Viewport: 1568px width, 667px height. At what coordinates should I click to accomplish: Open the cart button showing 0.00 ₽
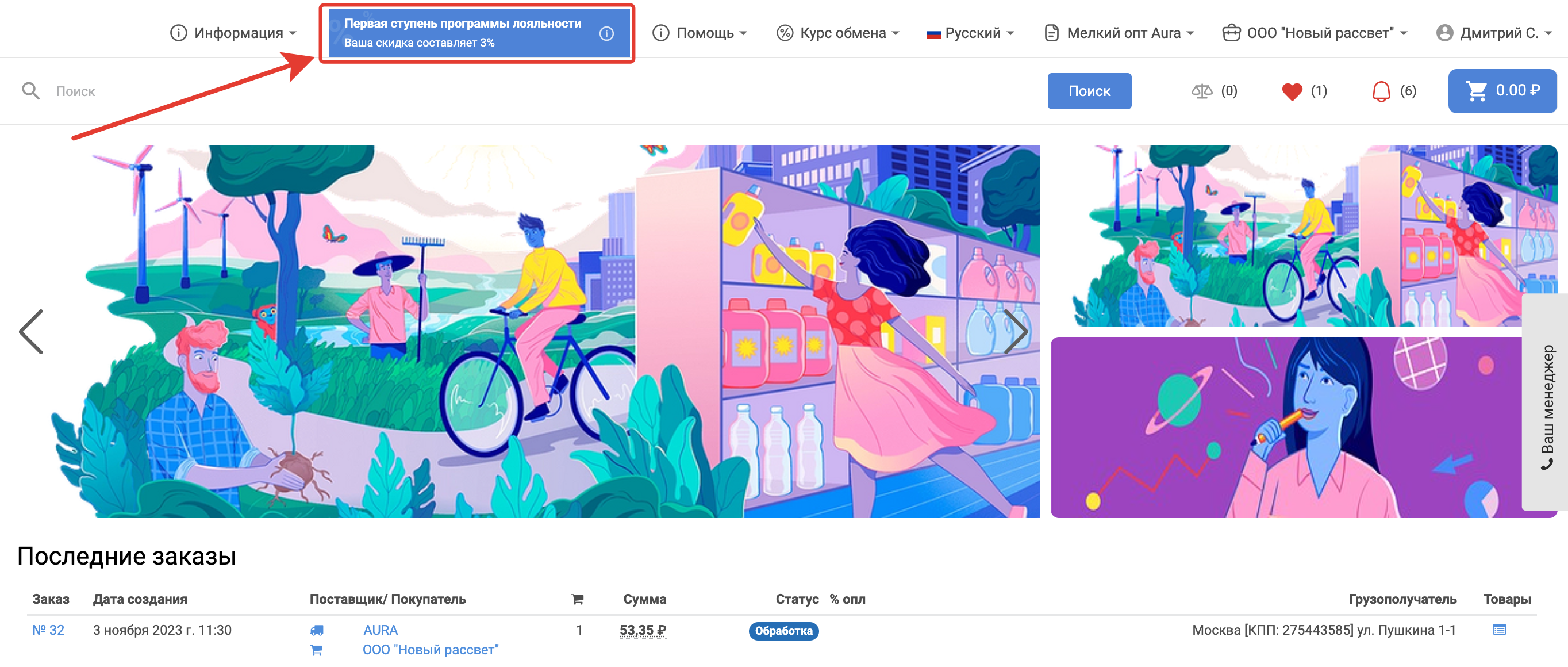1502,91
